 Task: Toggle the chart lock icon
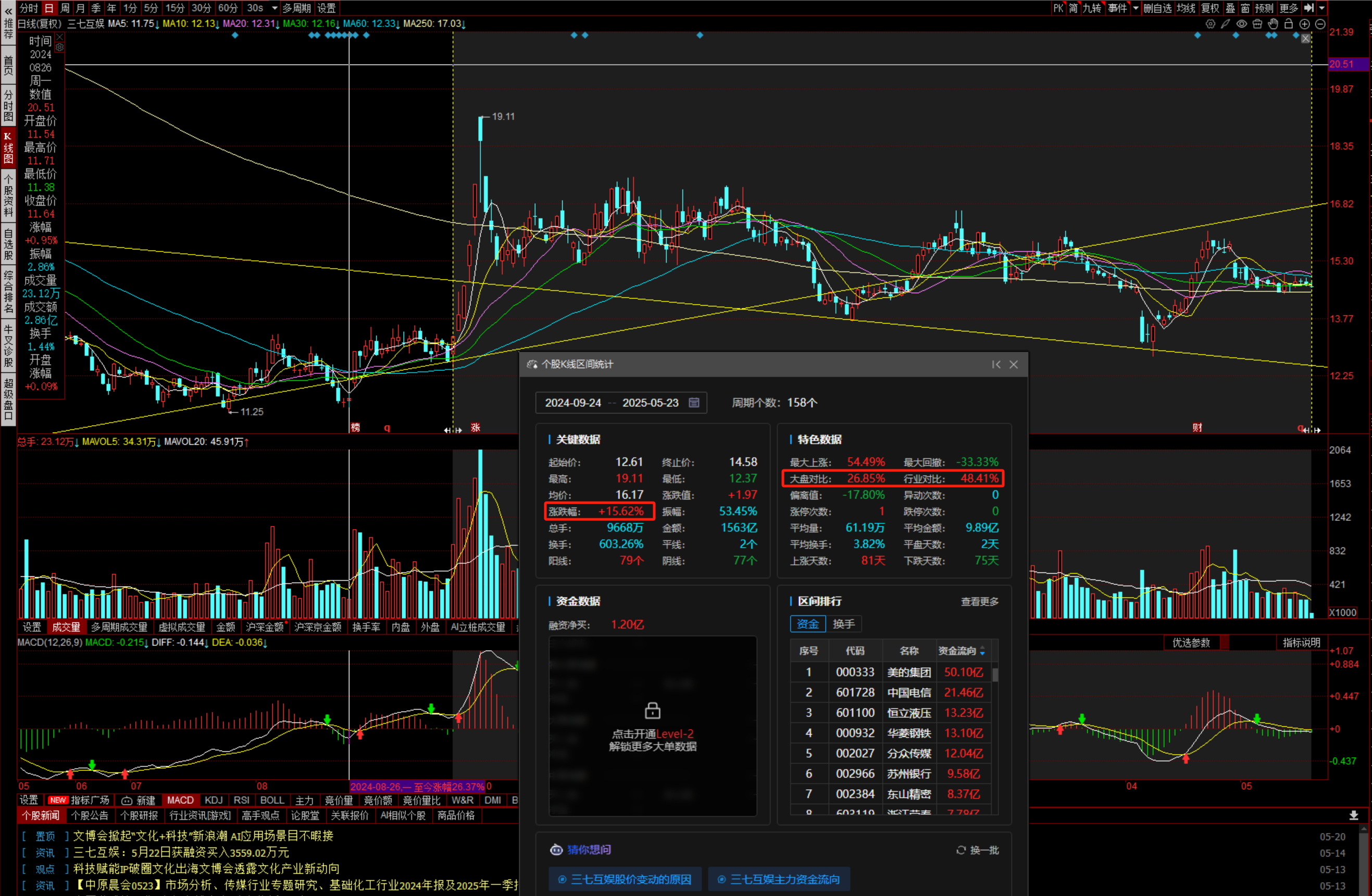click(x=1289, y=23)
